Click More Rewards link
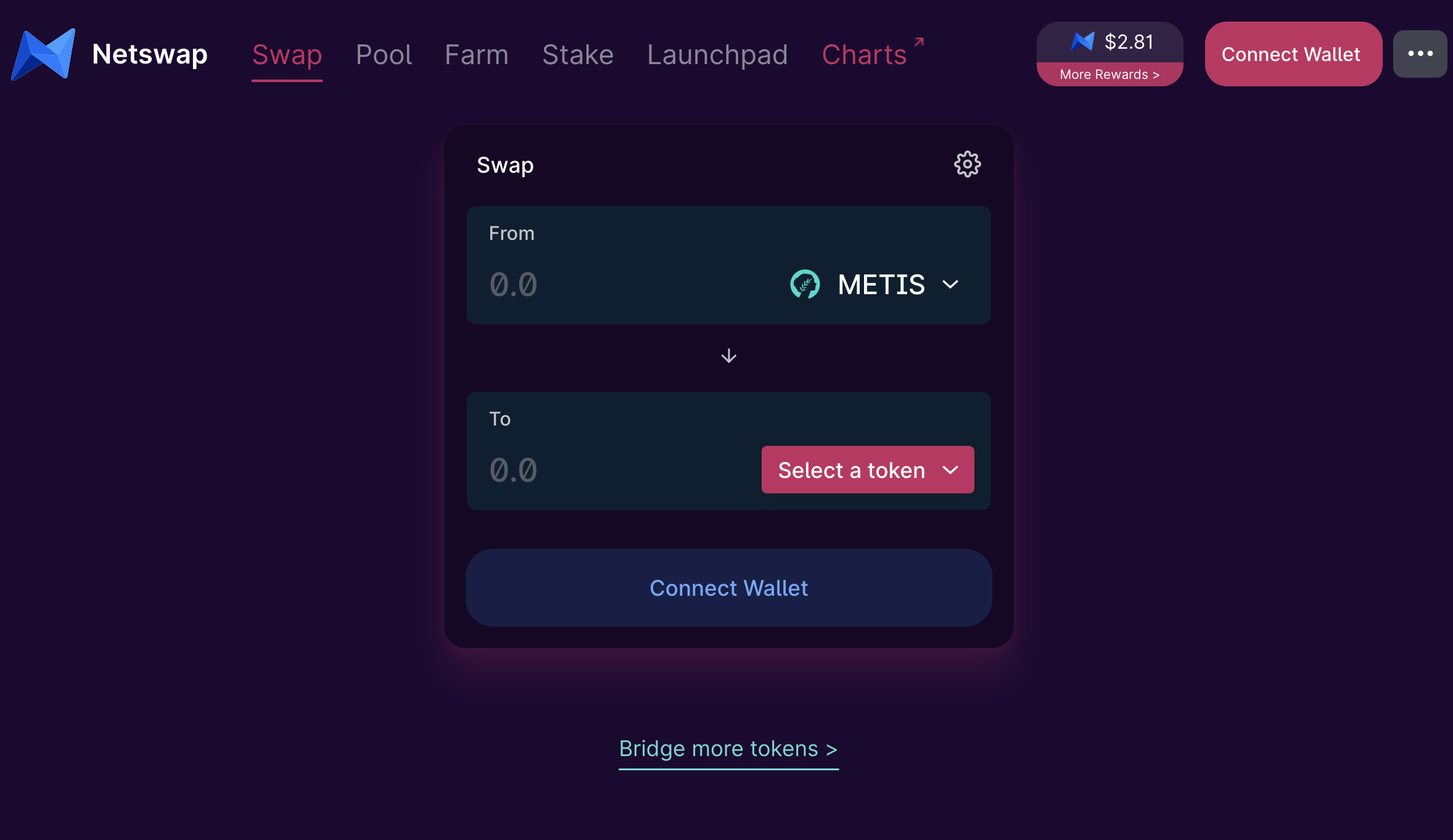This screenshot has width=1453, height=840. (x=1109, y=75)
